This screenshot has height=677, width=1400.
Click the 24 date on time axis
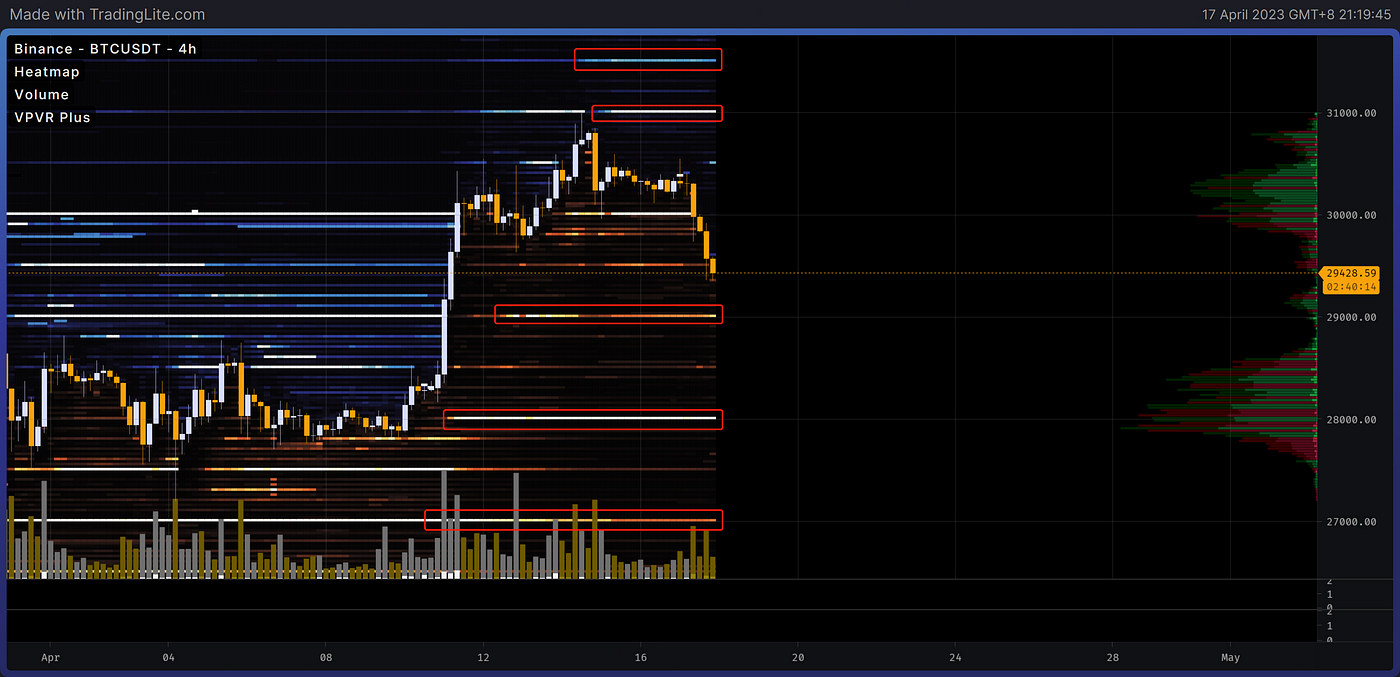coord(954,658)
